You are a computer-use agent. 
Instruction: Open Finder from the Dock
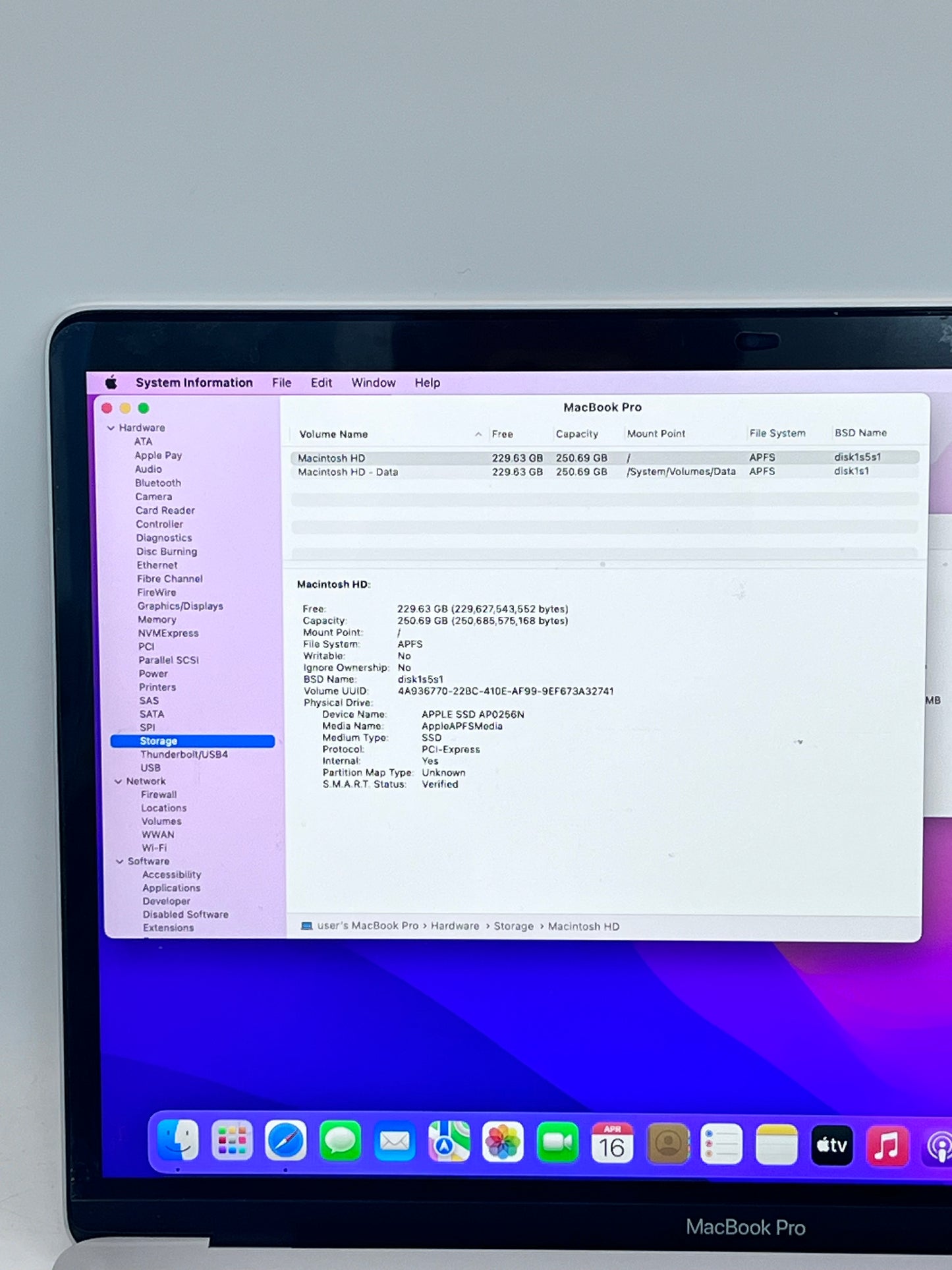pyautogui.click(x=178, y=1141)
